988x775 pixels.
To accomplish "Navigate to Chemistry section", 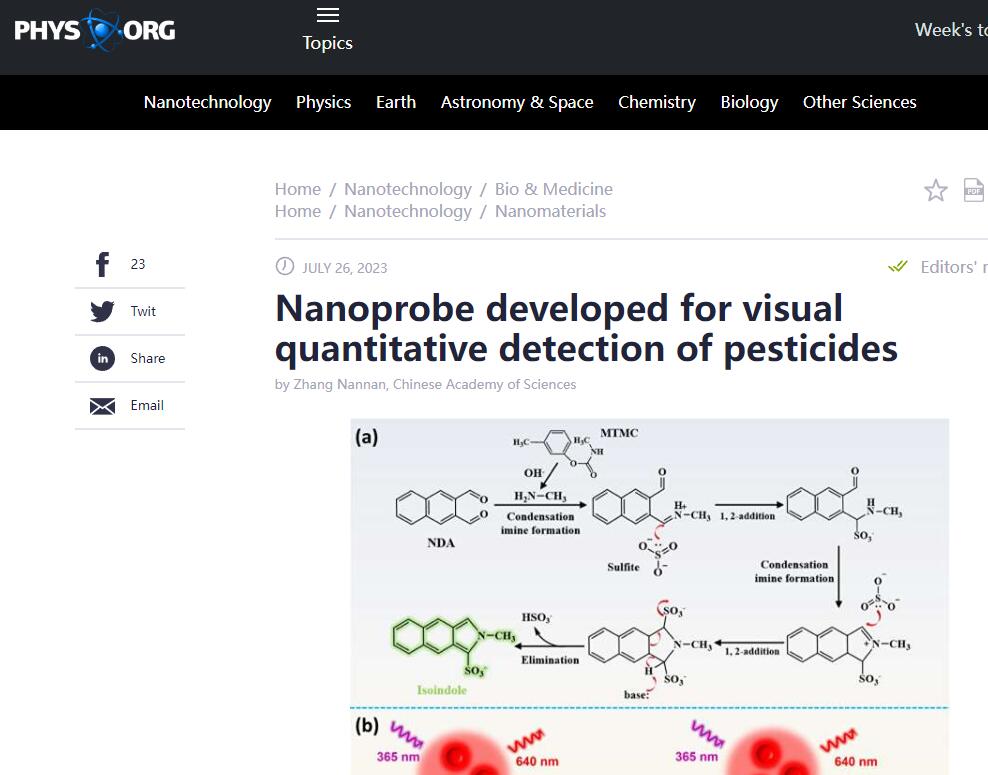I will 657,102.
